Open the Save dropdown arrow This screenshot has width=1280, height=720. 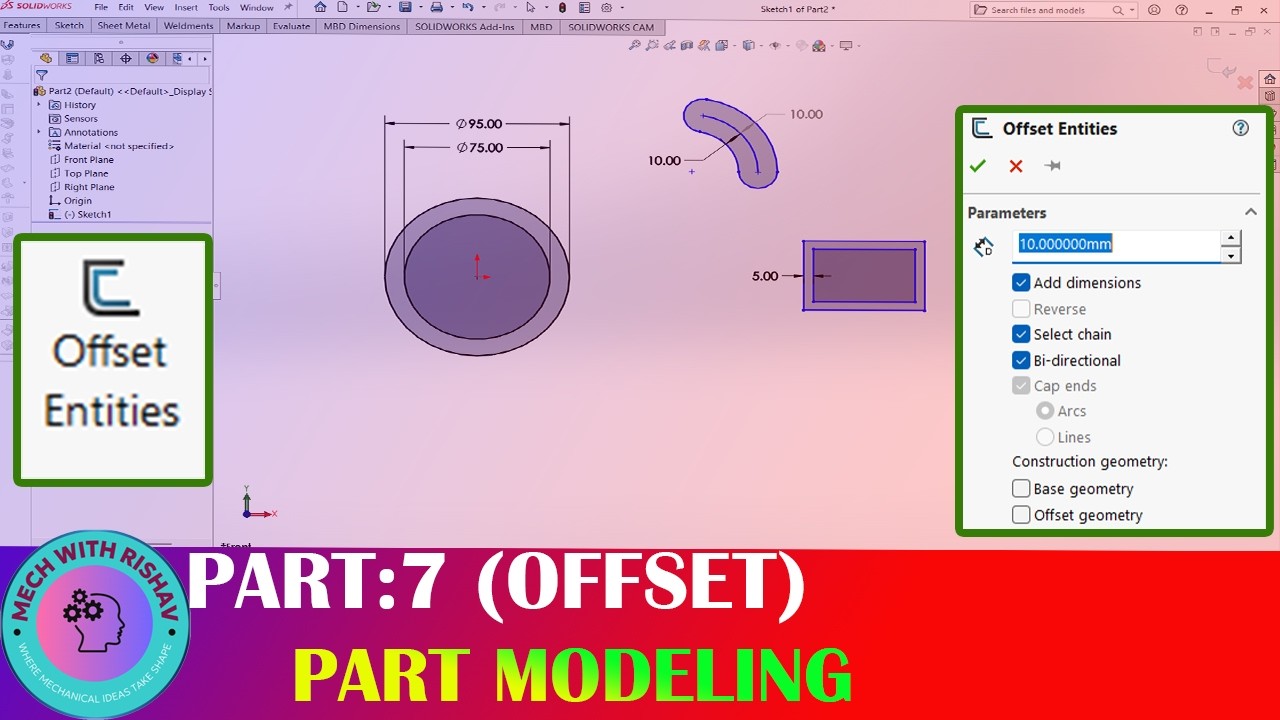421,7
